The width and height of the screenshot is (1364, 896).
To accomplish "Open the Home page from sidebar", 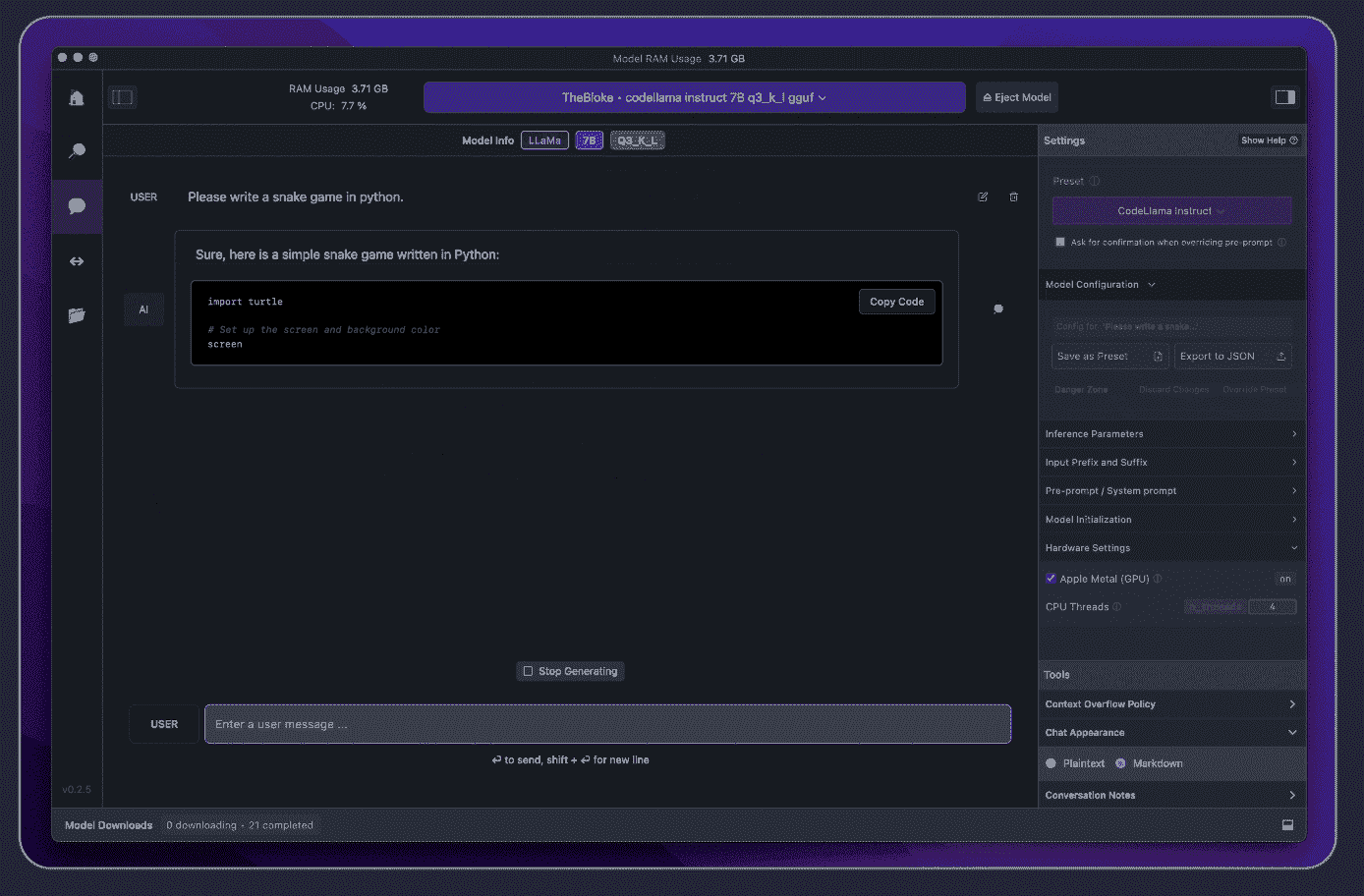I will [77, 98].
